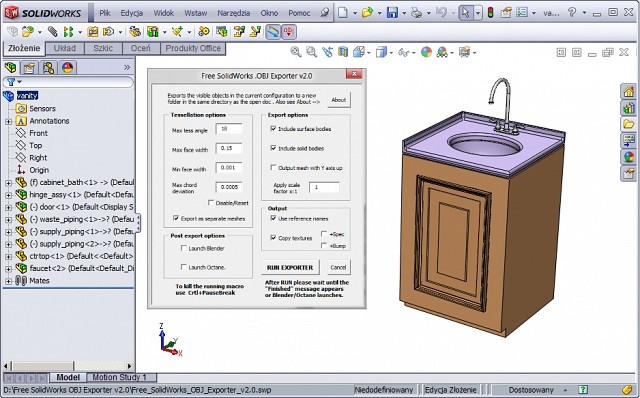The image size is (640, 398).
Task: Expand the Annotations tree node
Action: tap(8, 121)
